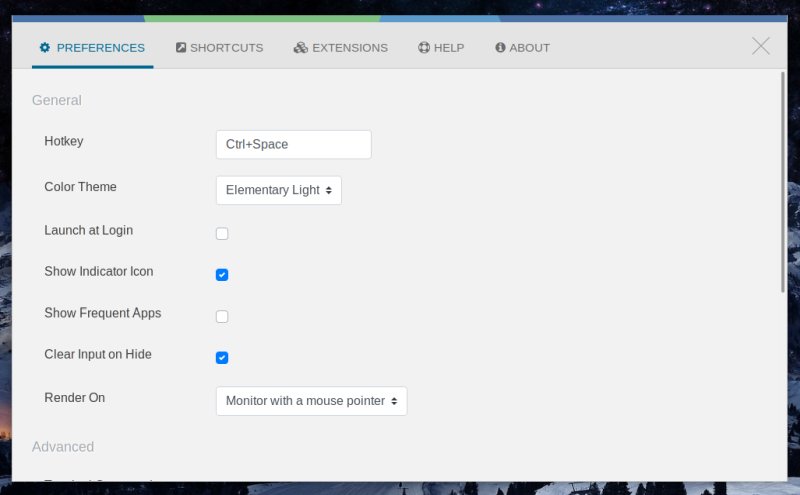This screenshot has height=495, width=800.
Task: Click the Clear Input on Hide label
Action: pyautogui.click(x=98, y=354)
